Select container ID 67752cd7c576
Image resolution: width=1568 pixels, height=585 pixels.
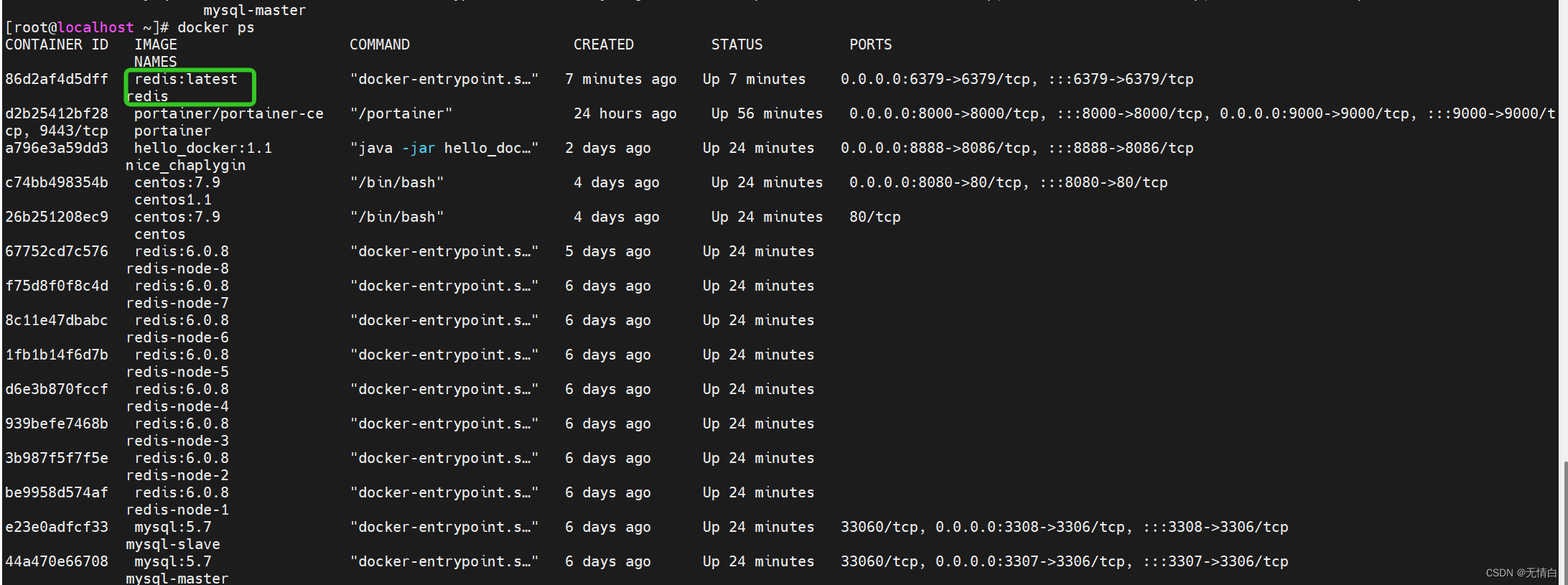tap(57, 251)
